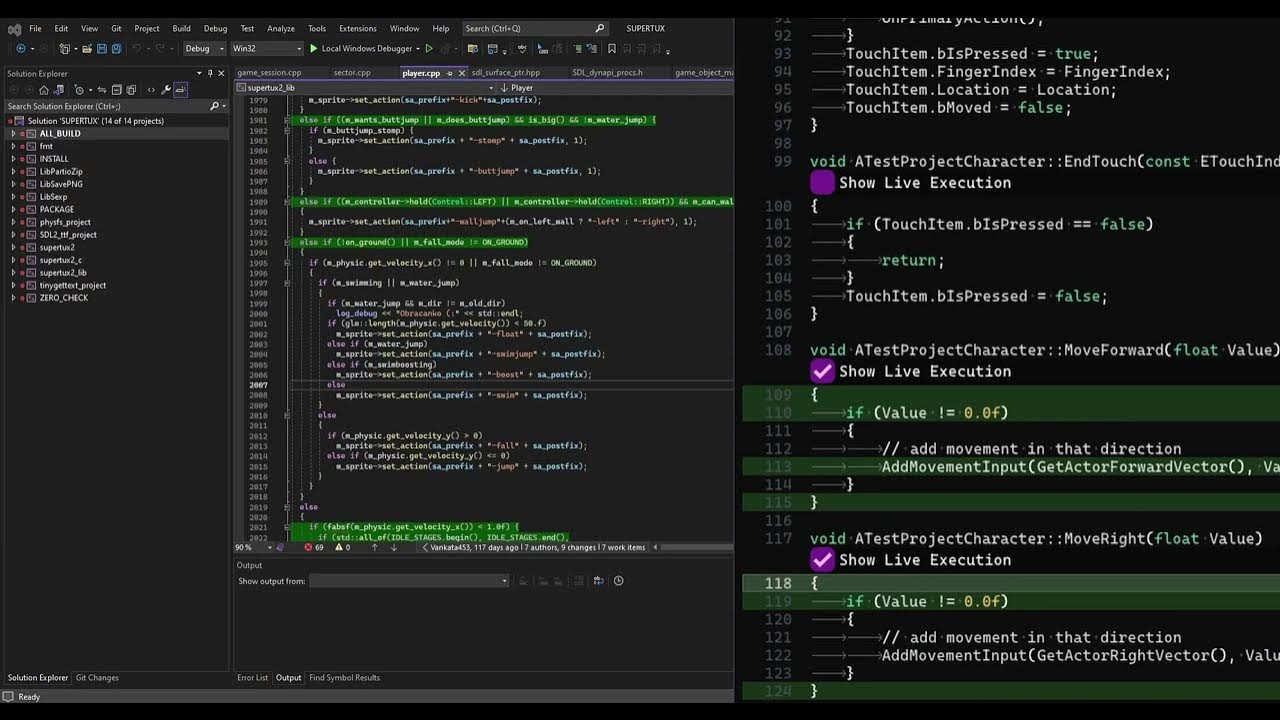
Task: Click the red error count icon
Action: [308, 547]
